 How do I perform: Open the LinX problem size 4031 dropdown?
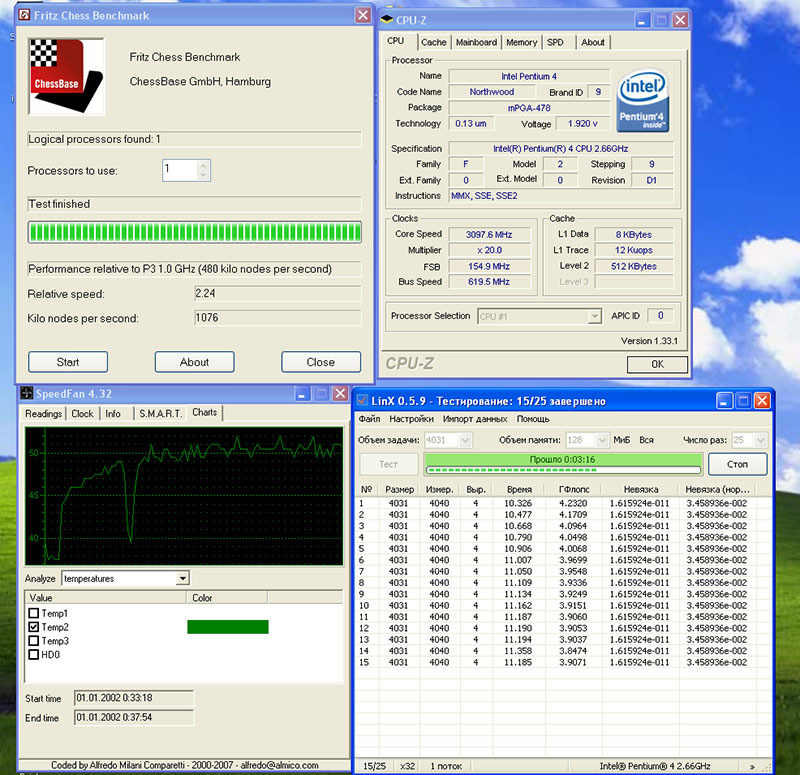tap(465, 440)
